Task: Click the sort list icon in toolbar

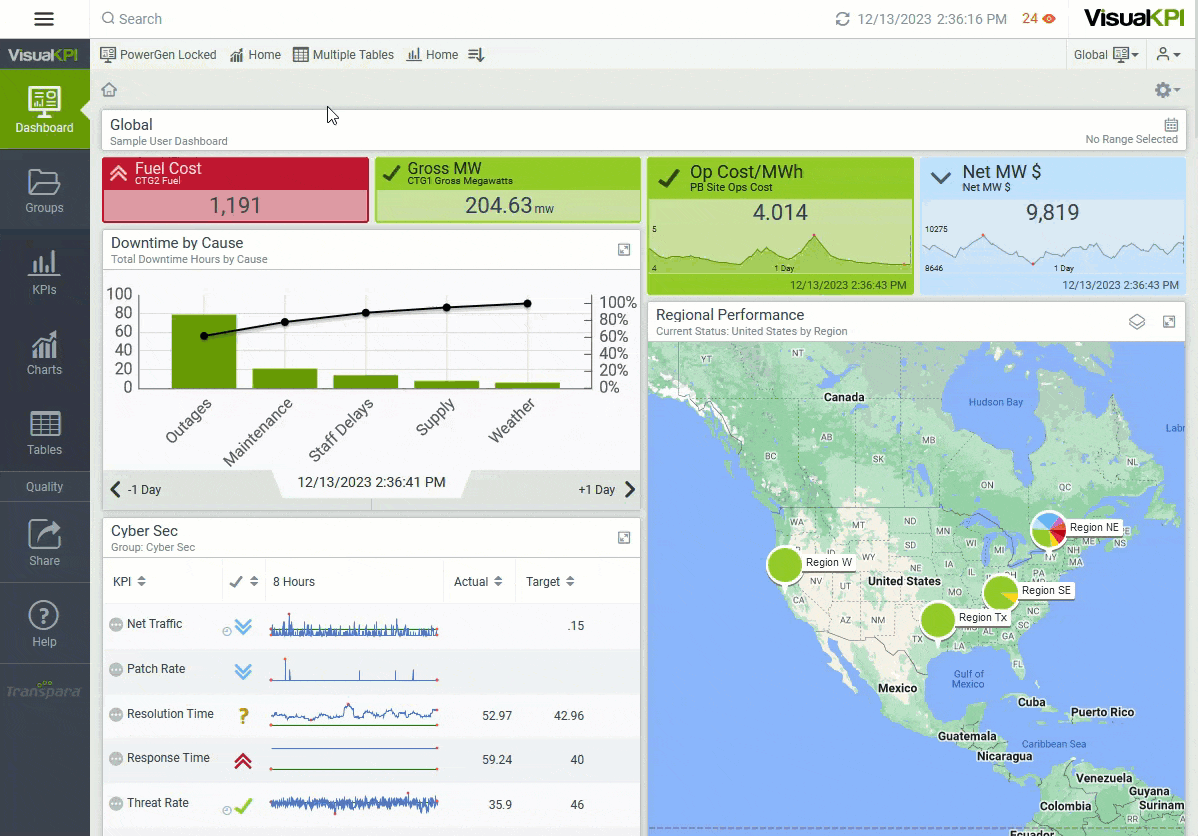Action: click(x=476, y=55)
